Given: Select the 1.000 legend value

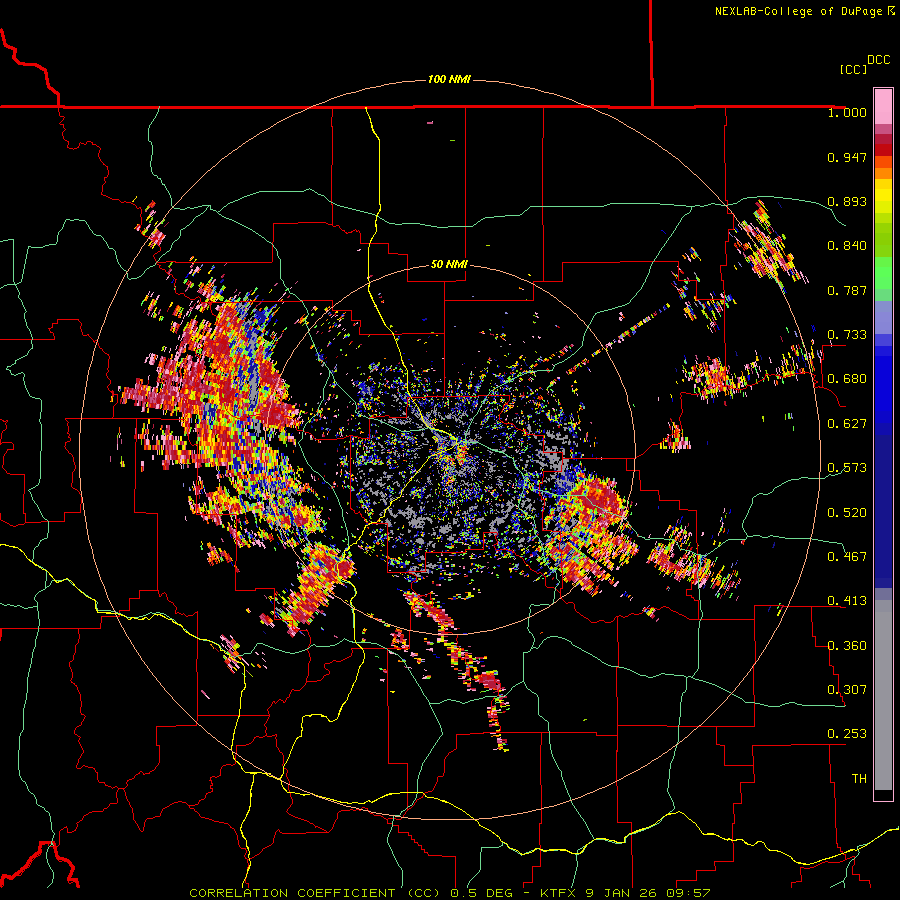Looking at the screenshot, I should tap(847, 112).
